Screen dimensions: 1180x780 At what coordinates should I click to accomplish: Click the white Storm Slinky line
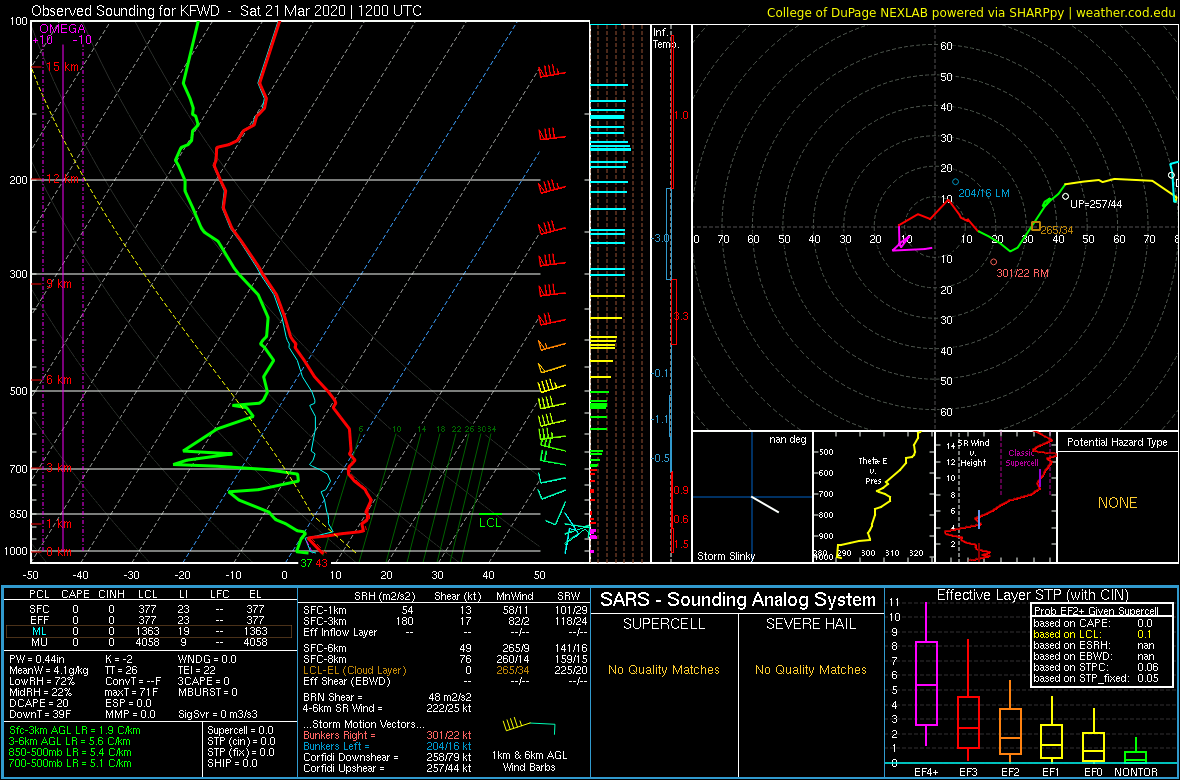tap(765, 504)
